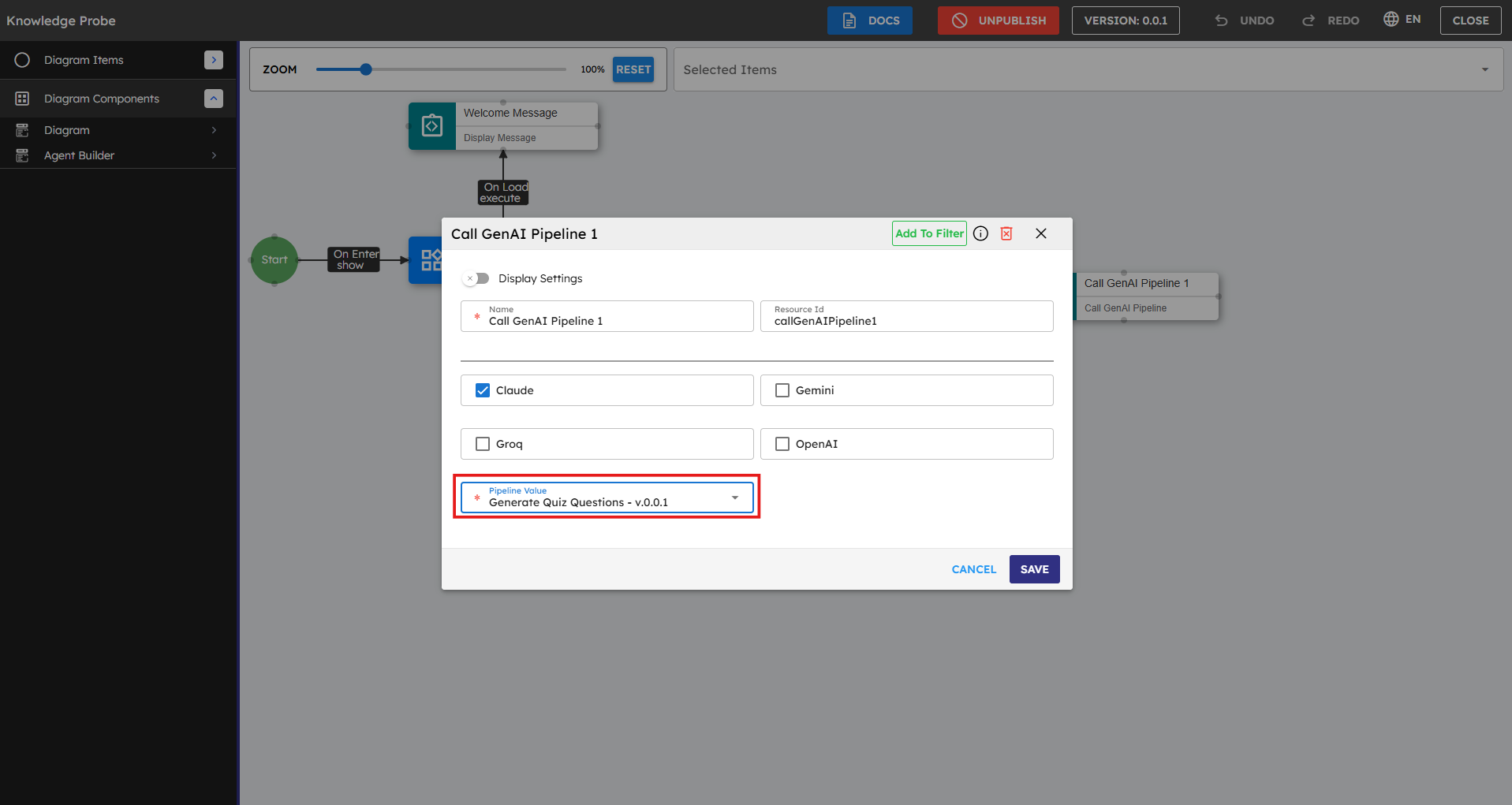1512x805 pixels.
Task: Enable the Gemini checkbox
Action: pyautogui.click(x=782, y=390)
